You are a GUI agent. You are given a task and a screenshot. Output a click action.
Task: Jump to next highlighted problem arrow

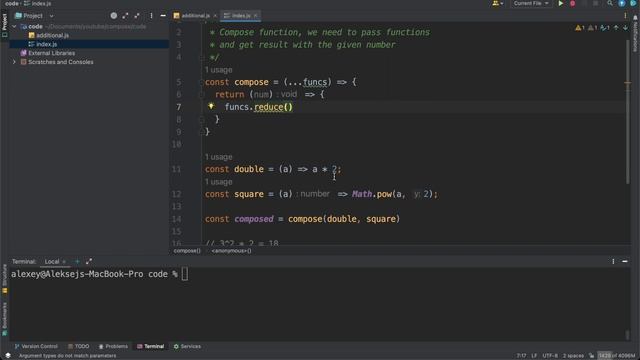(625, 28)
